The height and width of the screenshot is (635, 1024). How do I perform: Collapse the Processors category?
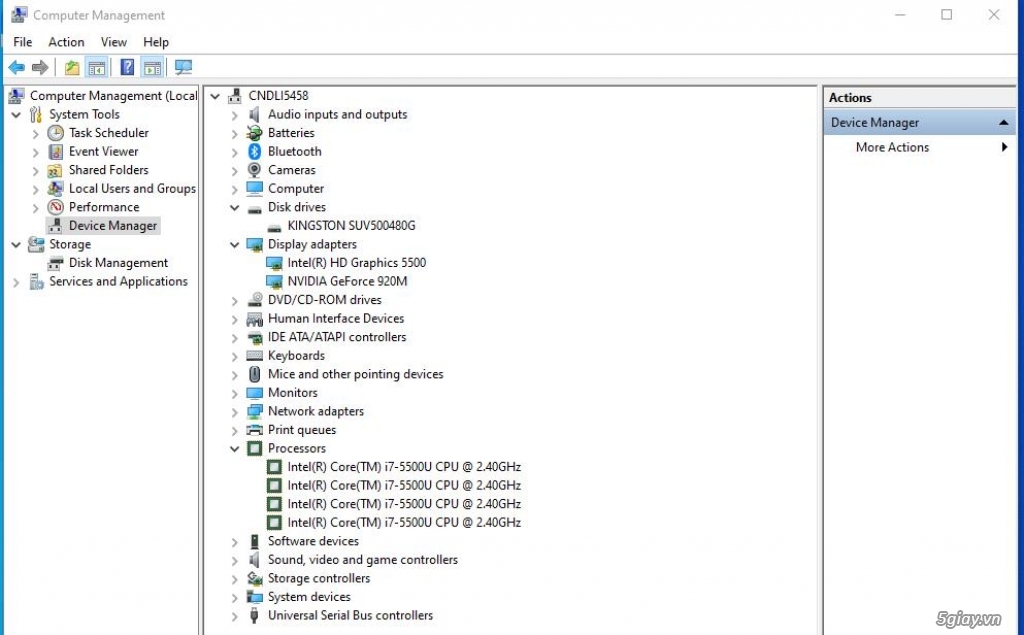coord(234,449)
